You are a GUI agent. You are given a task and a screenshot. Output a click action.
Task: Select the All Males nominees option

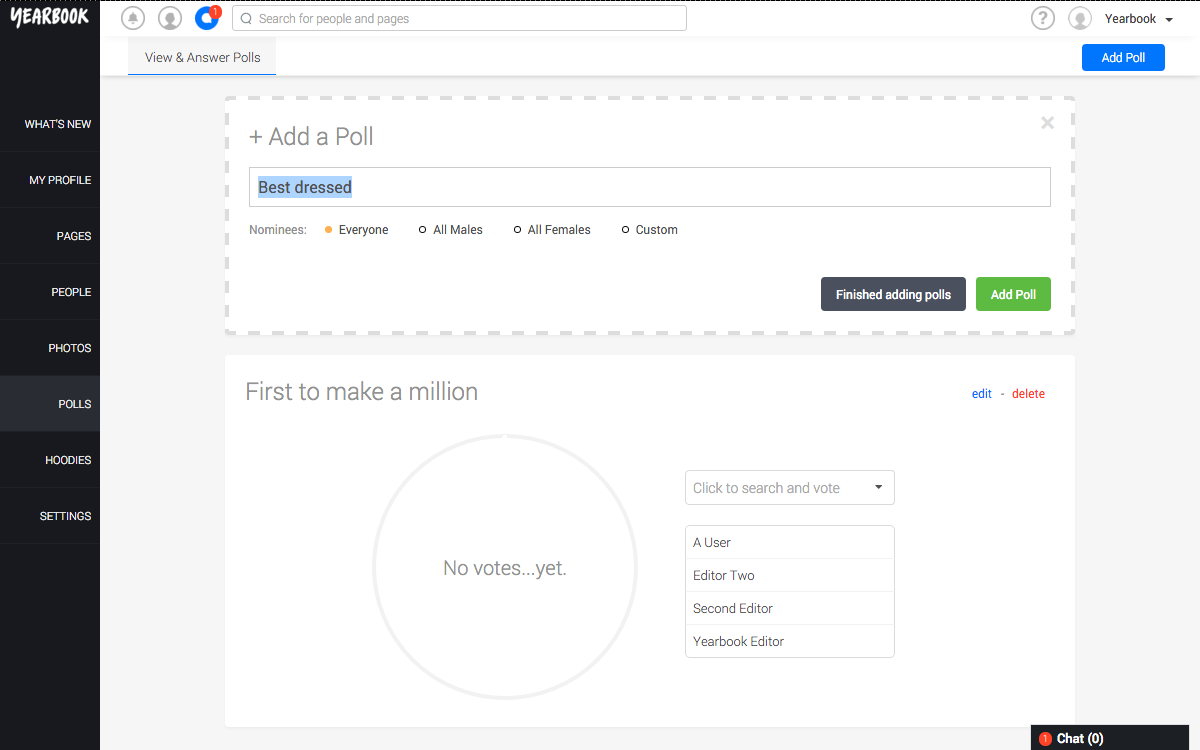tap(450, 230)
